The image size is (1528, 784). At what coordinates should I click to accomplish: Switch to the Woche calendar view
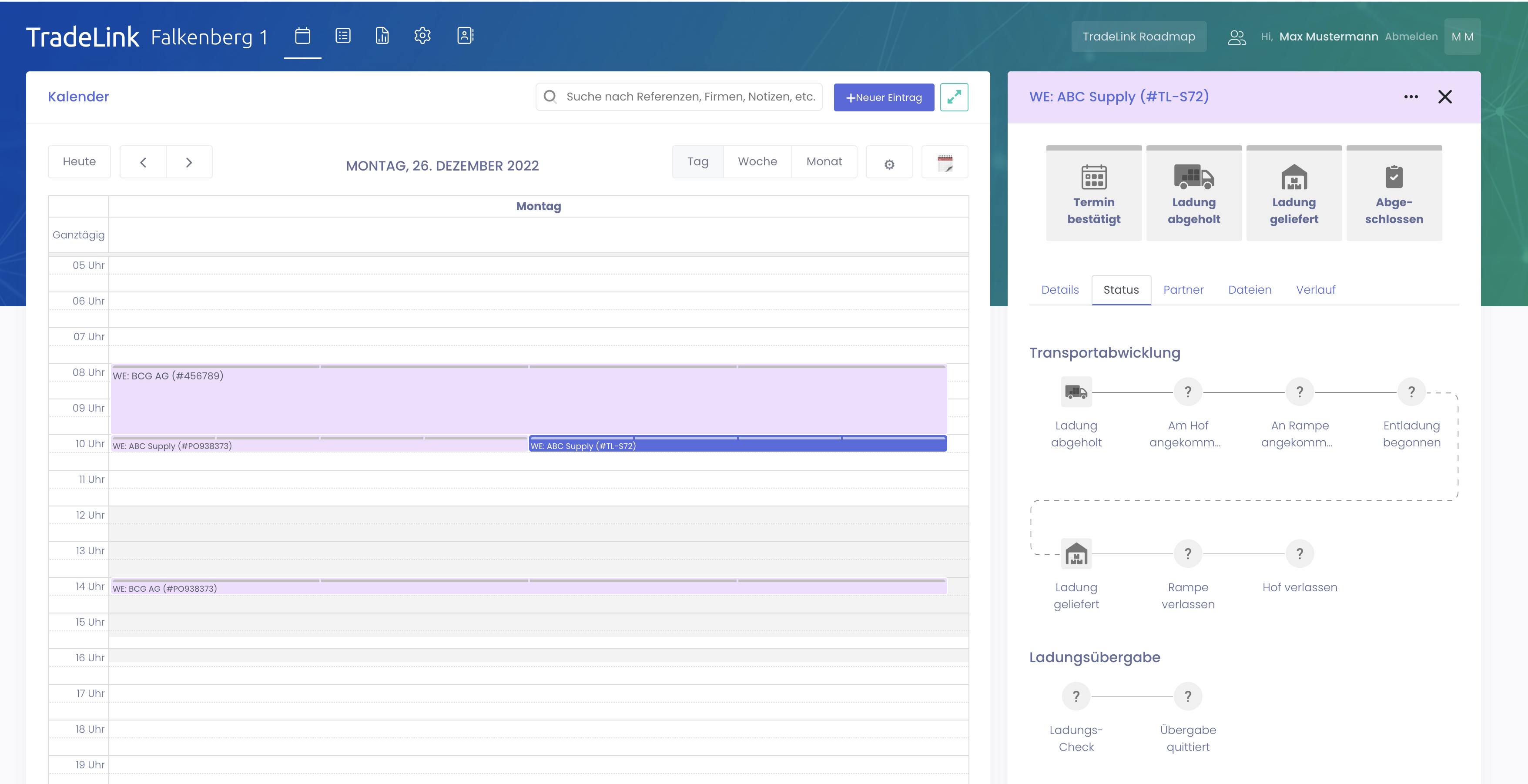tap(757, 161)
